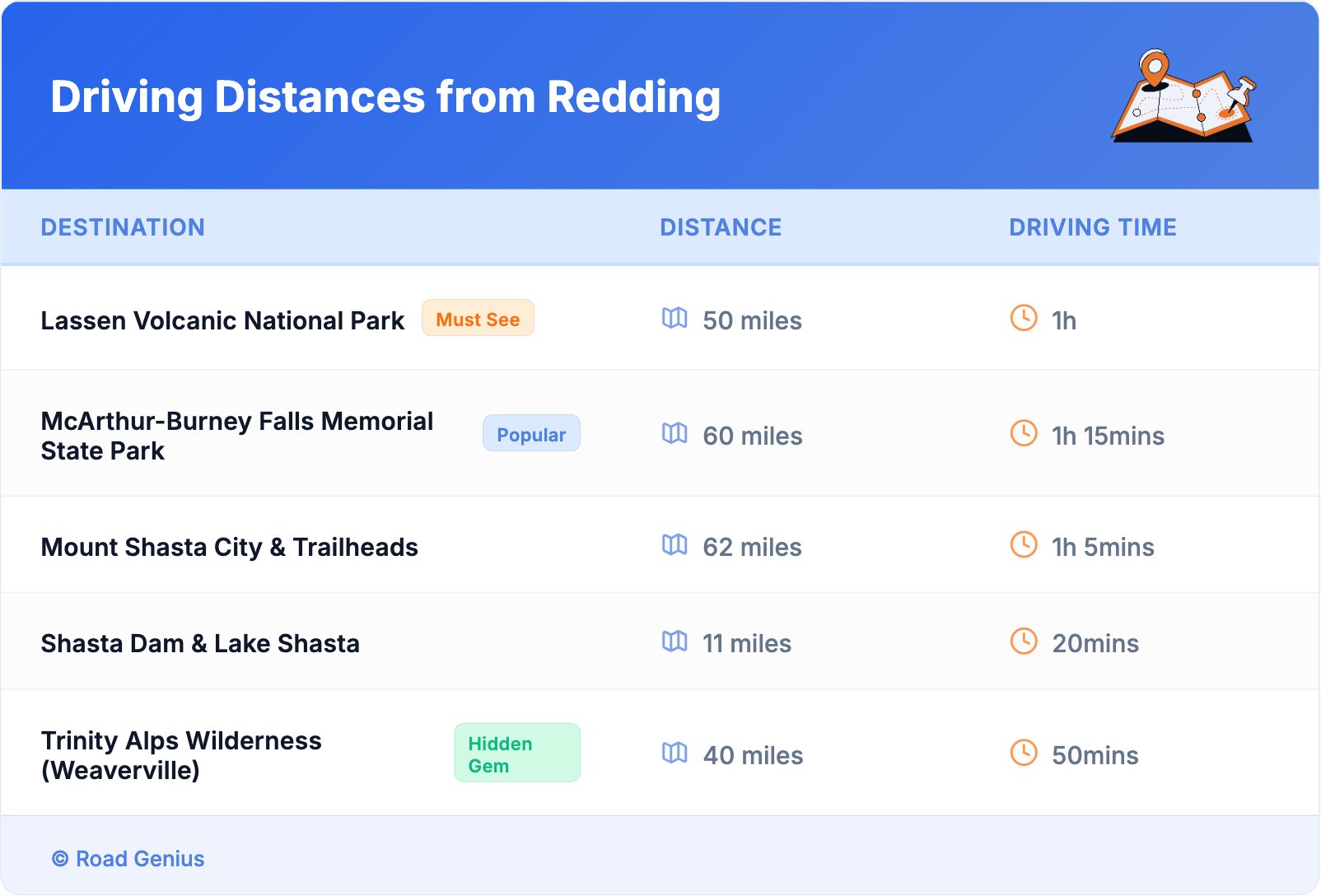Select Lassen Volcanic National Park destination
The height and width of the screenshot is (896, 1321).
click(222, 320)
